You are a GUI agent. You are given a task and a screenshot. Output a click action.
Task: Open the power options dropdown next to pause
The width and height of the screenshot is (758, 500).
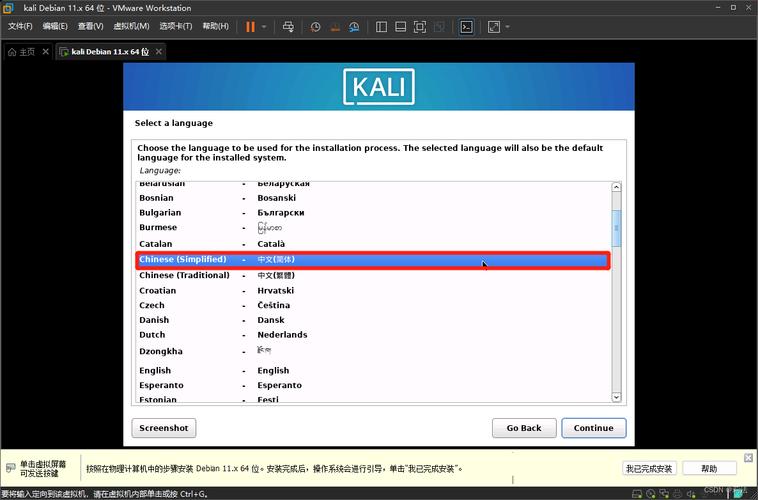pos(264,27)
